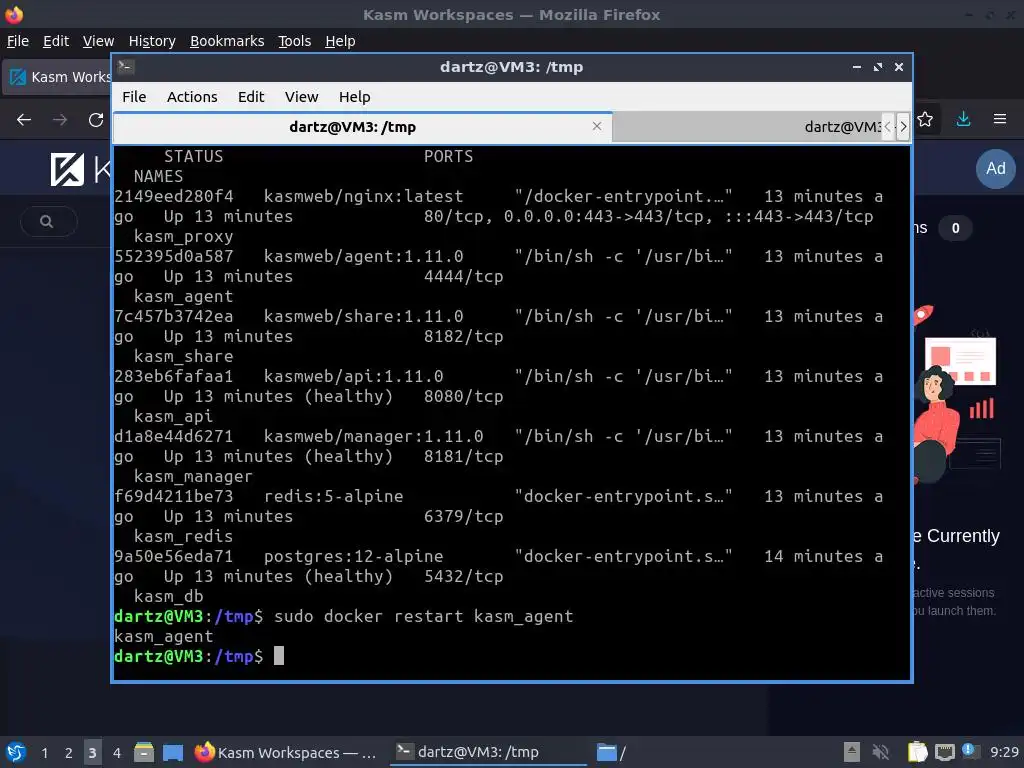Image resolution: width=1024 pixels, height=768 pixels.
Task: Open Firefox File menu
Action: [x=18, y=41]
